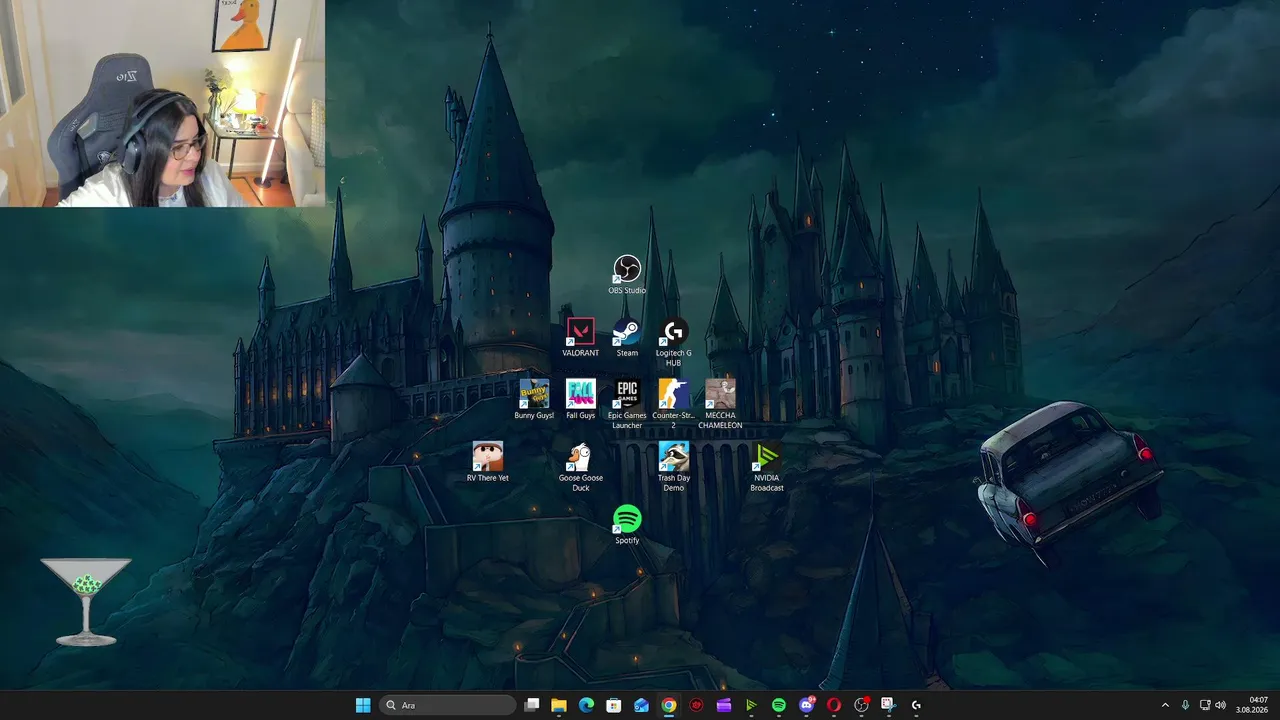Open Microsoft Store from the taskbar
The height and width of the screenshot is (720, 1280).
point(614,705)
